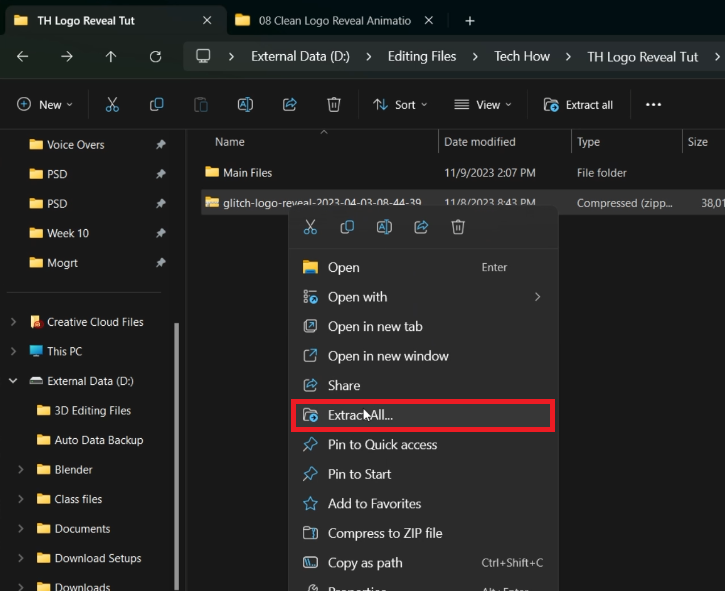Click the Cut icon in the toolbar
The width and height of the screenshot is (725, 591).
click(112, 105)
